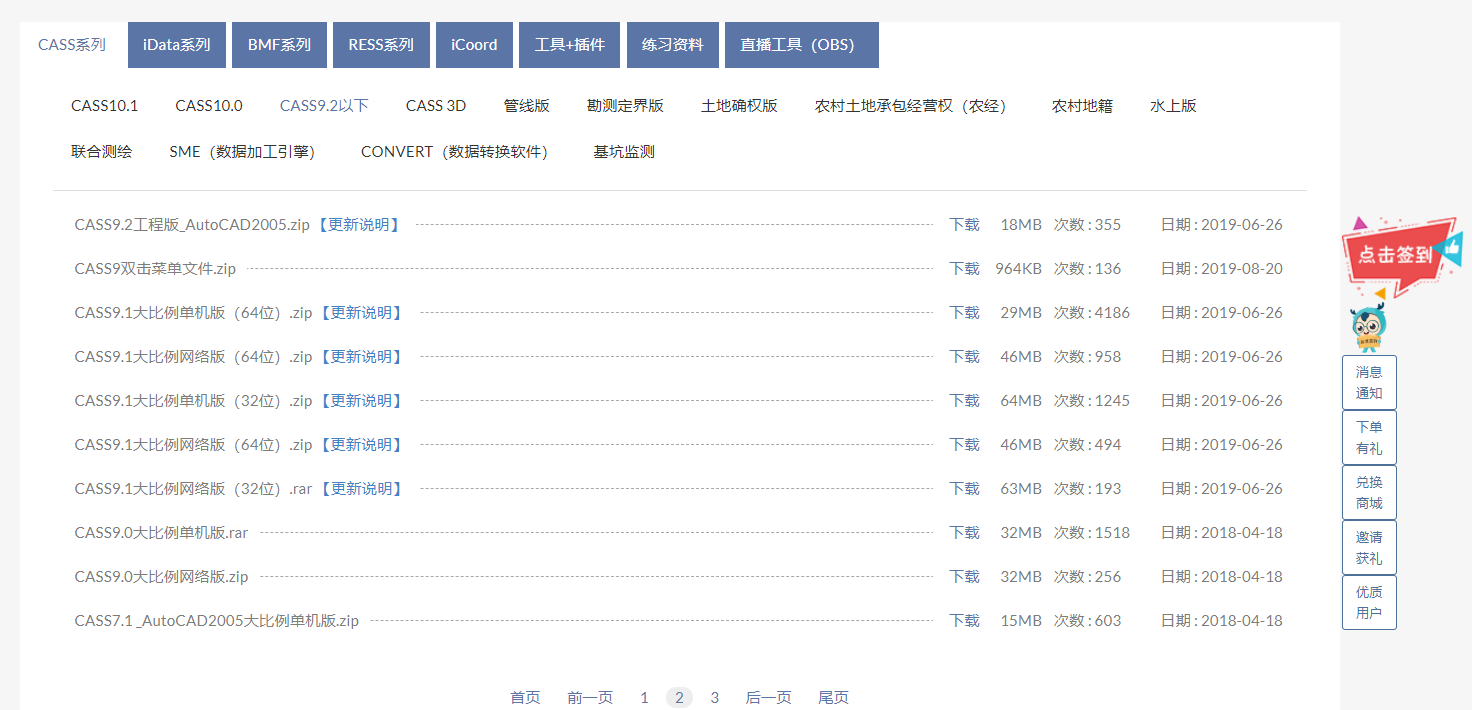Open 更新说明 in the row with 次数 494
Image resolution: width=1472 pixels, height=710 pixels.
[362, 445]
